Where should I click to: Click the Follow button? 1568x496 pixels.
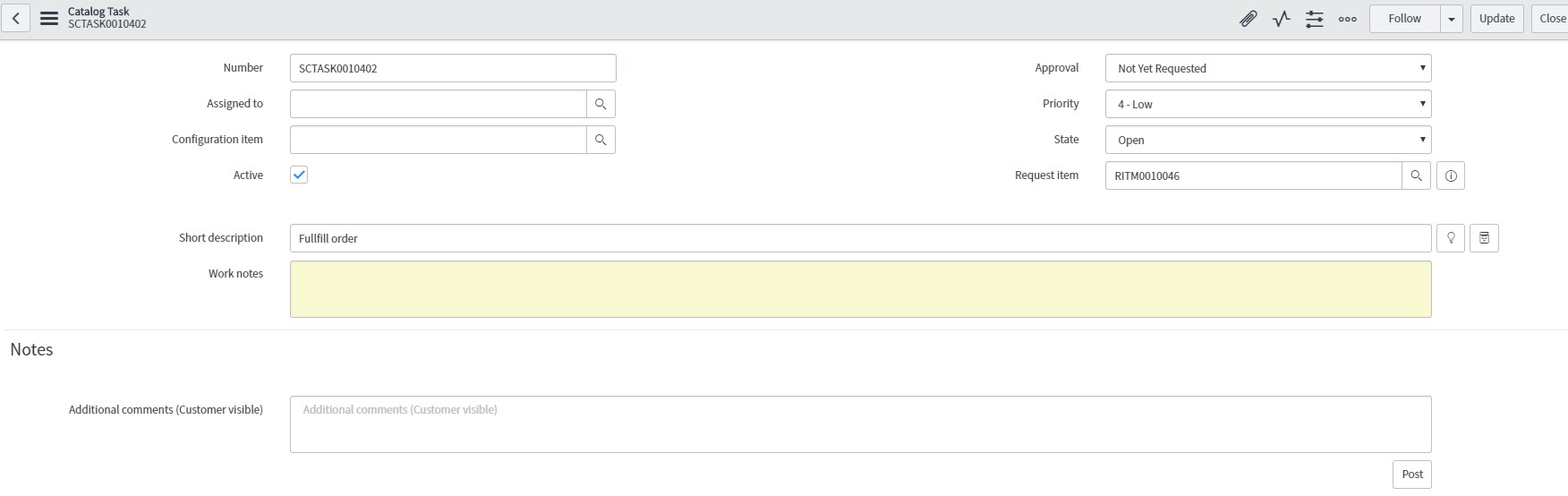(1404, 19)
